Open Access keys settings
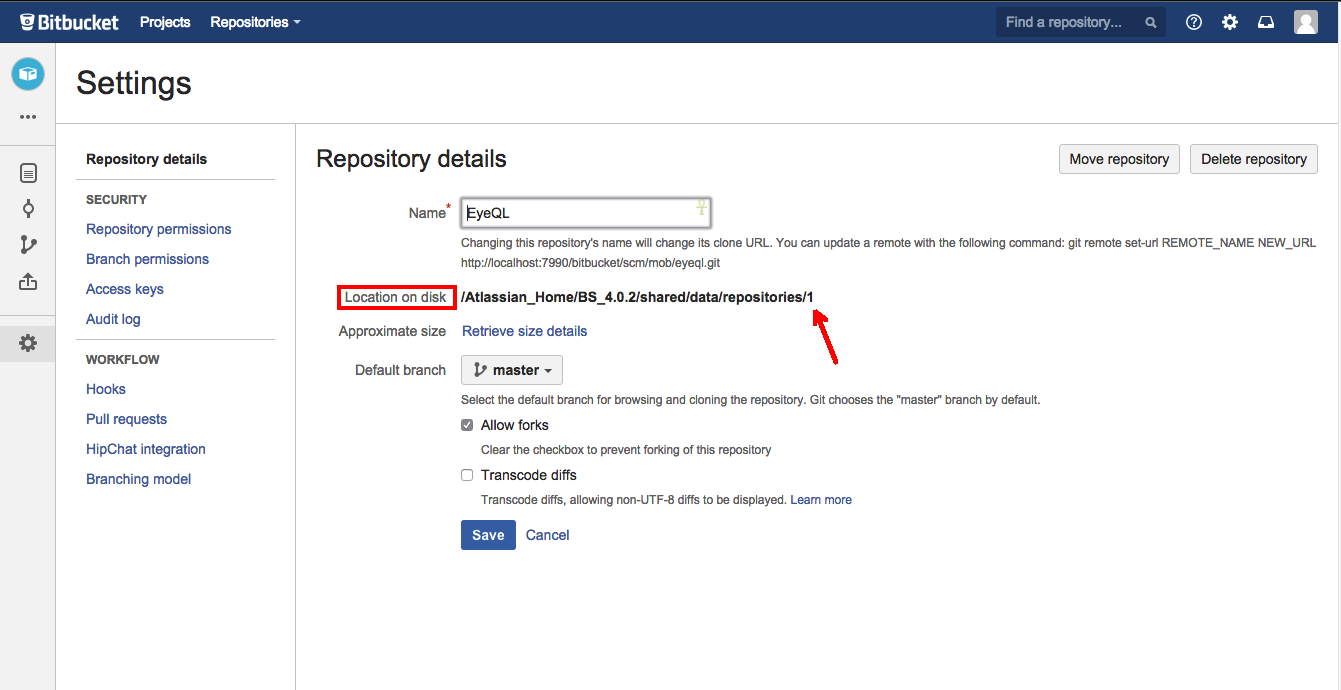Viewport: 1341px width, 690px height. pos(125,289)
